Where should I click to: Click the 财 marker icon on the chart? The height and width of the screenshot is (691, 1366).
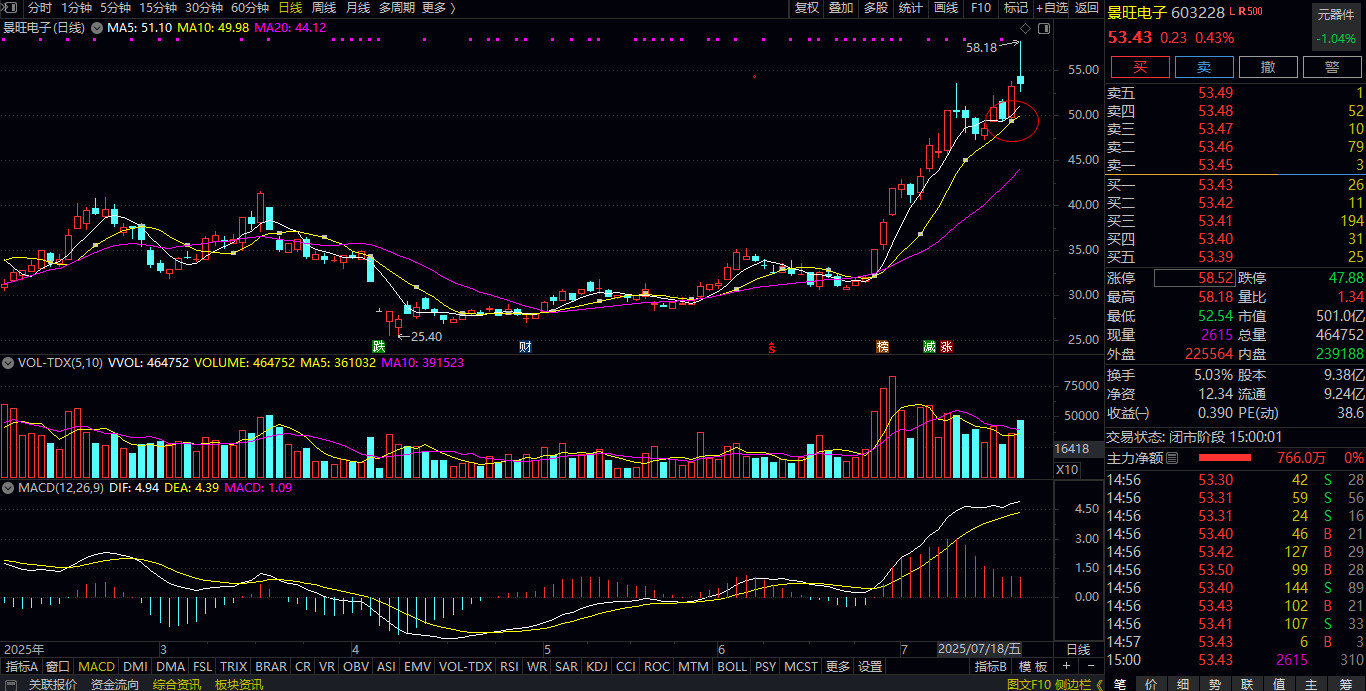click(525, 347)
